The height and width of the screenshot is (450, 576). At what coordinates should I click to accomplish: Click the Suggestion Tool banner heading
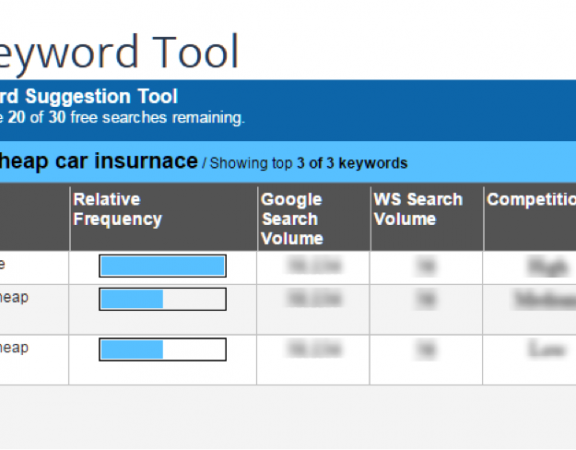point(89,97)
